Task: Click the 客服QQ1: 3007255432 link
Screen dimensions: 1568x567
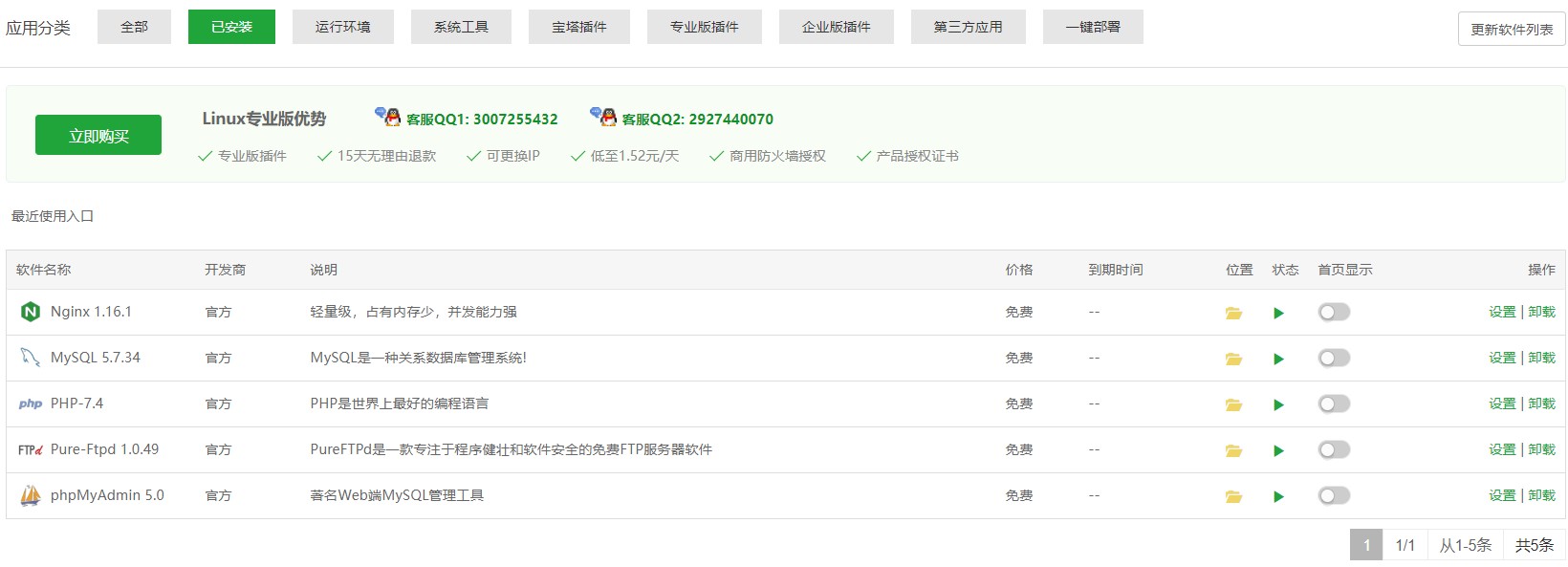Action: point(482,120)
